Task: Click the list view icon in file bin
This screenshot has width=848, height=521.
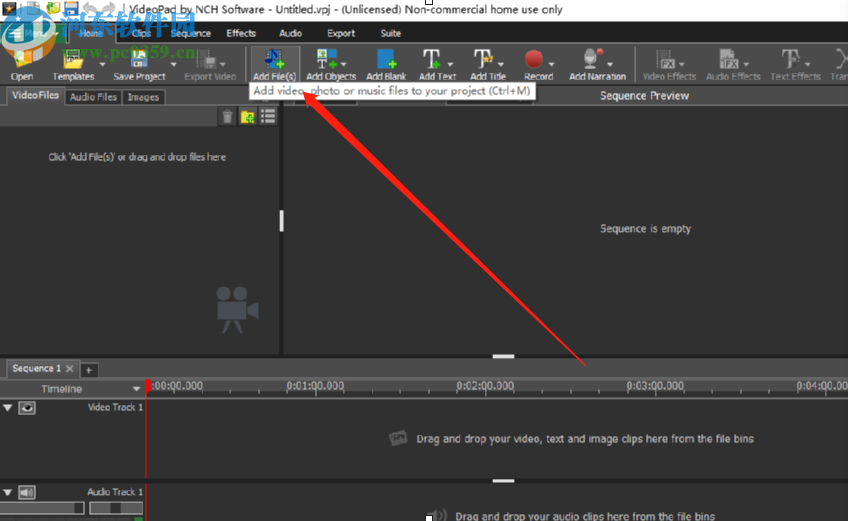Action: pyautogui.click(x=268, y=116)
